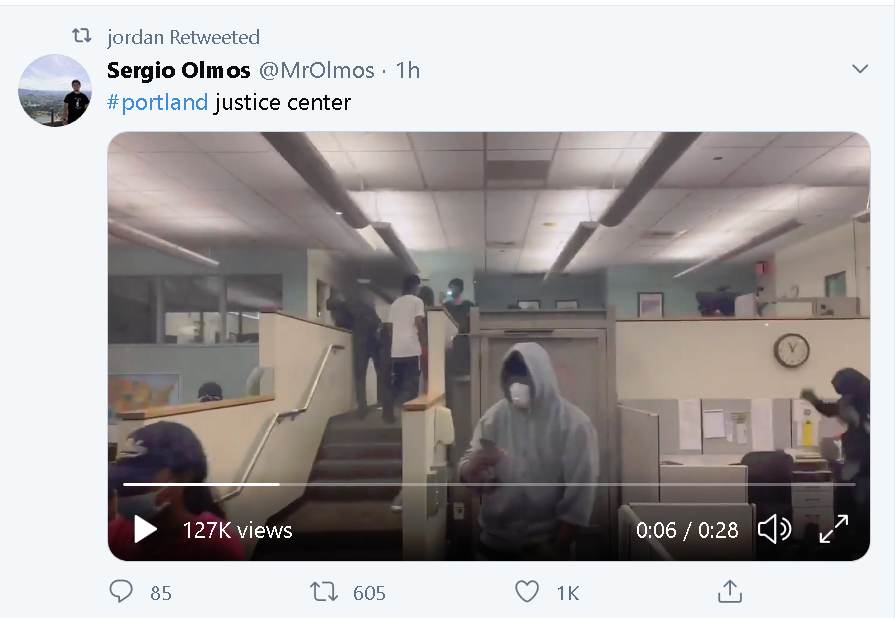
Task: Play the Portland justice center video
Action: 145,530
